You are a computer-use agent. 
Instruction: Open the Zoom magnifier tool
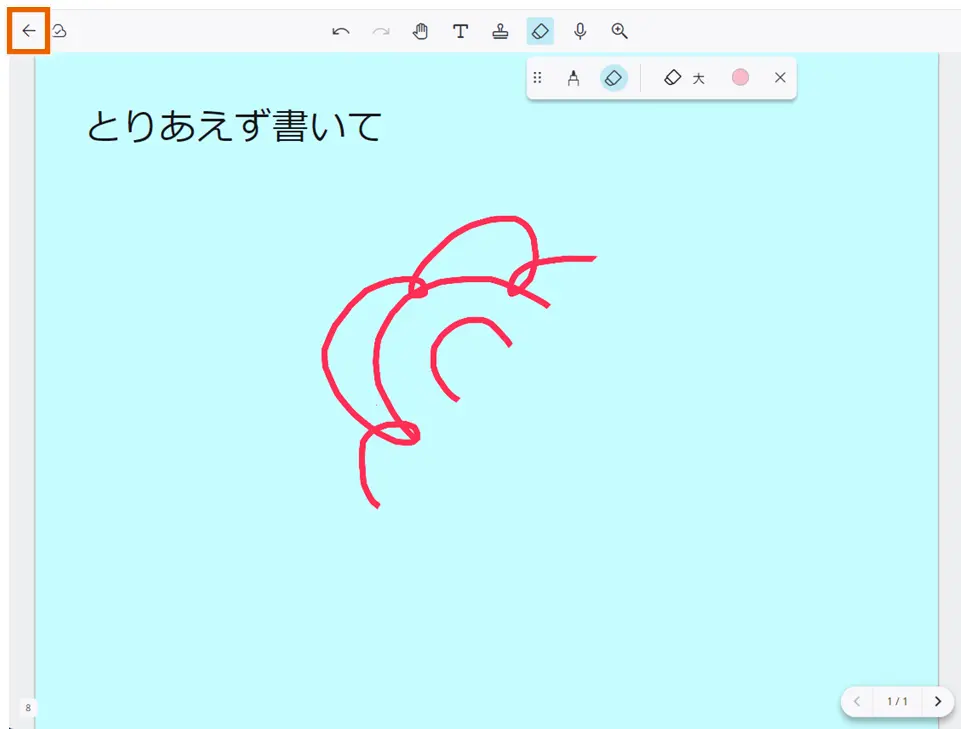619,31
